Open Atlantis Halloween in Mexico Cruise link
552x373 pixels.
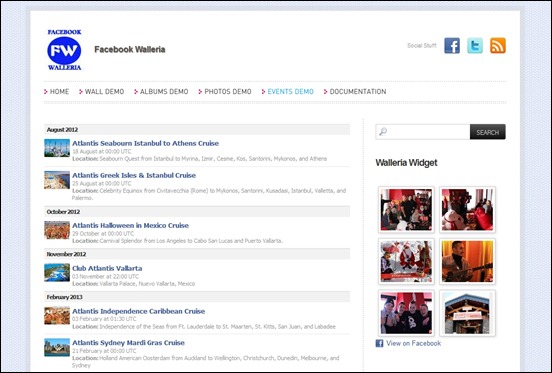[x=130, y=225]
